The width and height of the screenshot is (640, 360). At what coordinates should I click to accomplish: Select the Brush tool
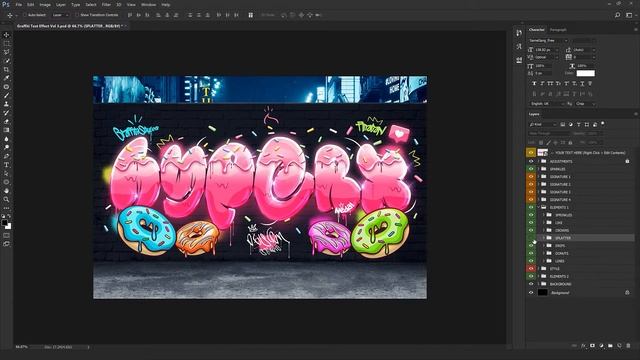(6, 96)
